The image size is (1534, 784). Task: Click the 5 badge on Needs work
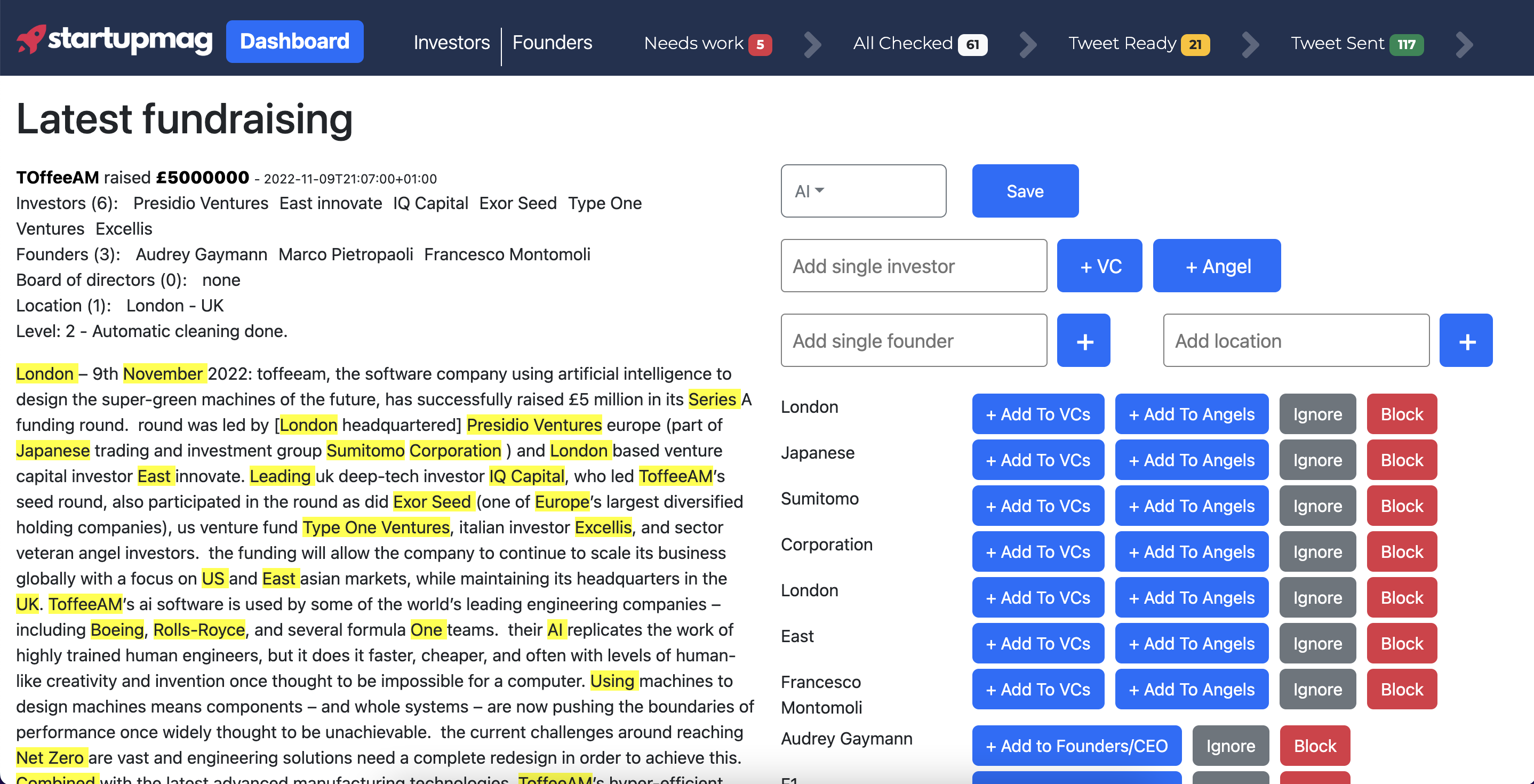[x=760, y=45]
